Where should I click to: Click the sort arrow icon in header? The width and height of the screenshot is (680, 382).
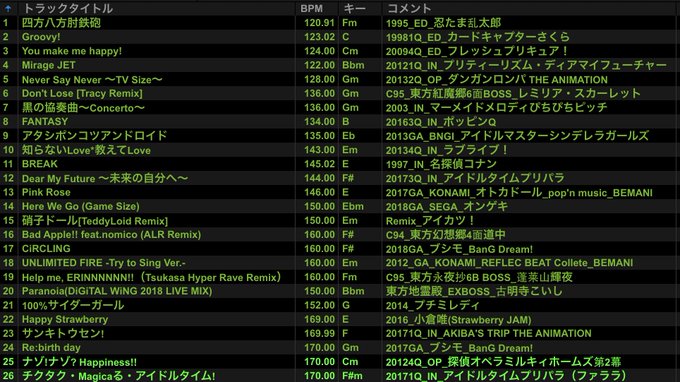[x=8, y=8]
